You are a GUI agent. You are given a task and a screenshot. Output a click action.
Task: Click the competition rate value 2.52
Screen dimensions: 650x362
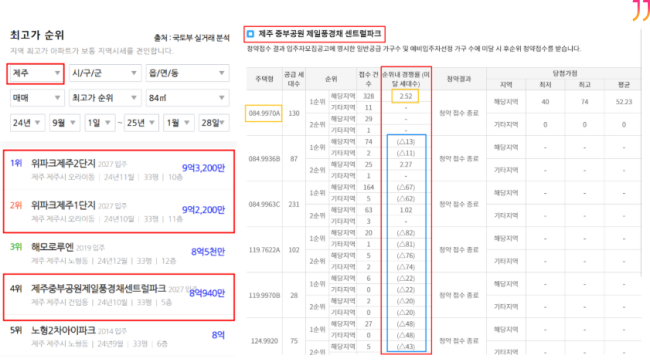[x=405, y=96]
